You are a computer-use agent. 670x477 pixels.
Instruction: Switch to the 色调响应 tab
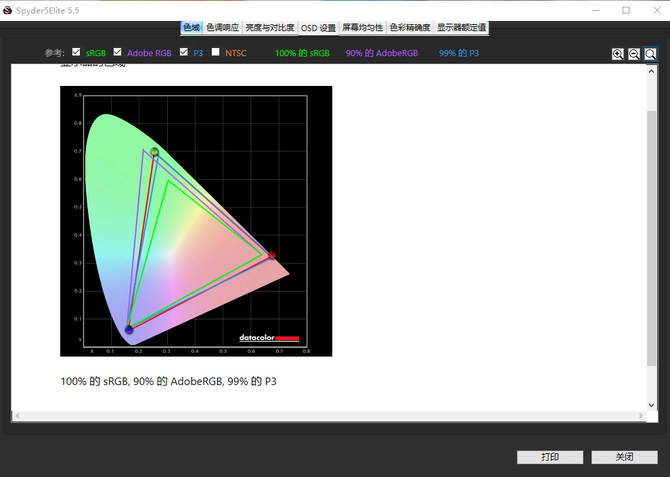(x=223, y=28)
